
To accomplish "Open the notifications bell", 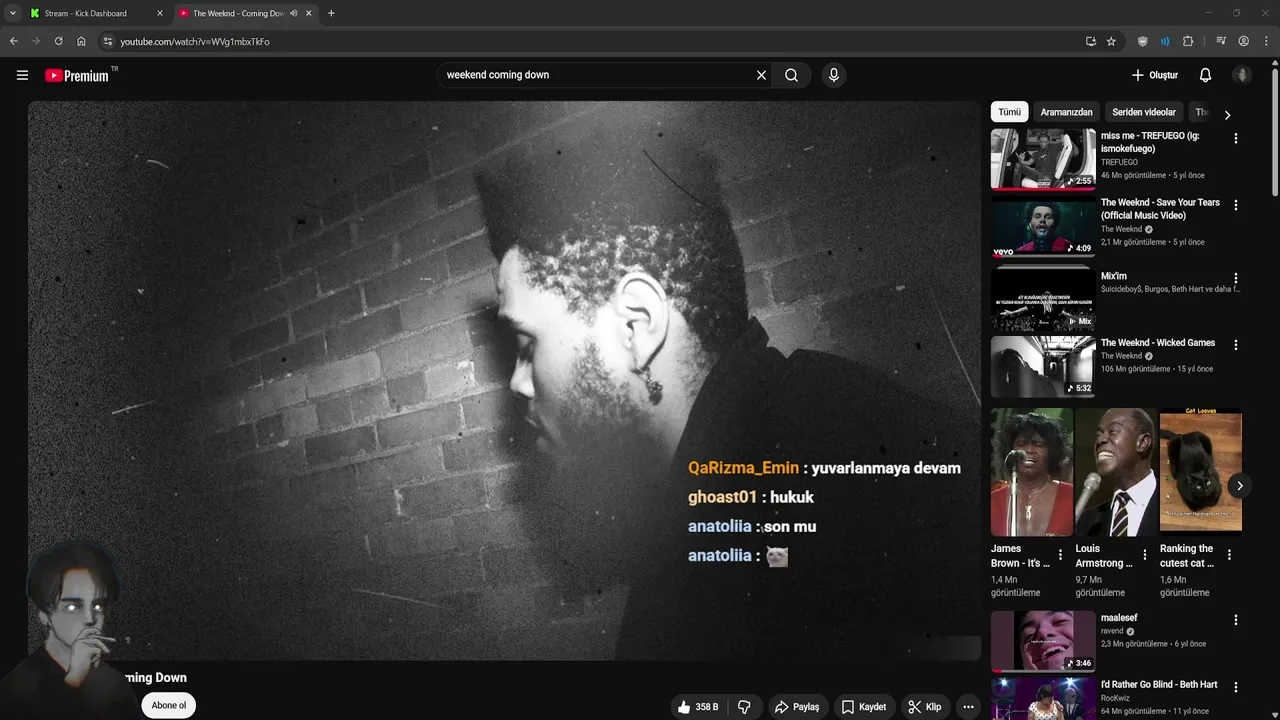I will [x=1205, y=75].
